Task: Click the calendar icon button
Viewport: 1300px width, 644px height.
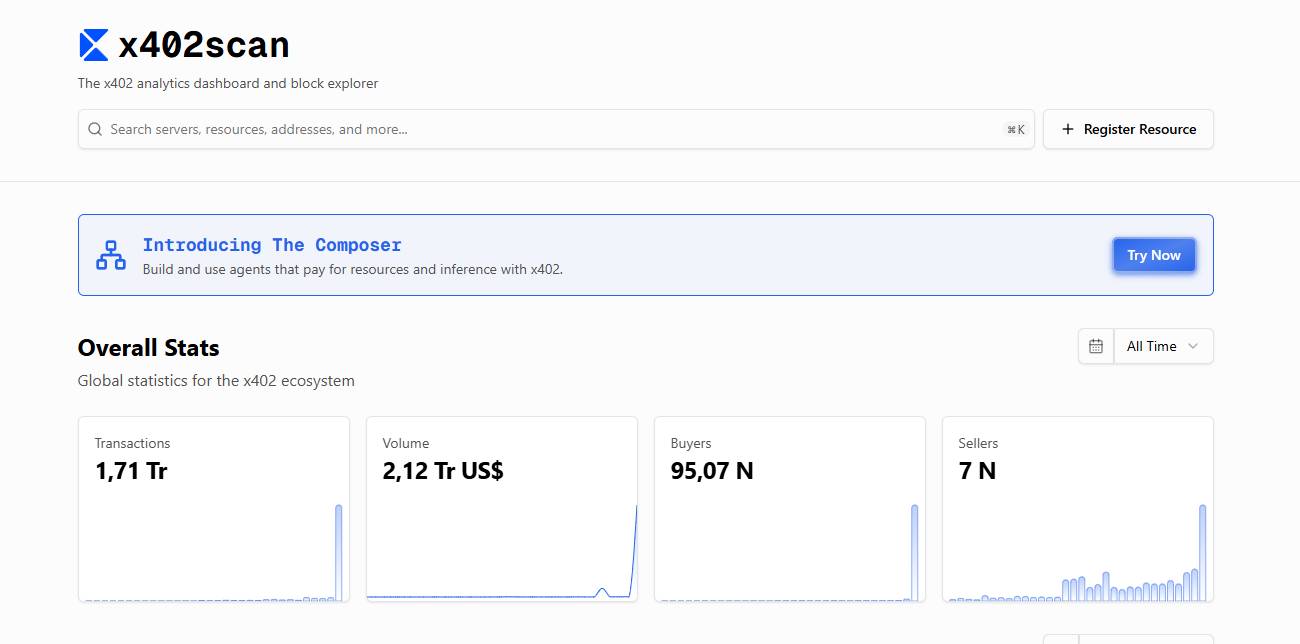Action: point(1095,346)
